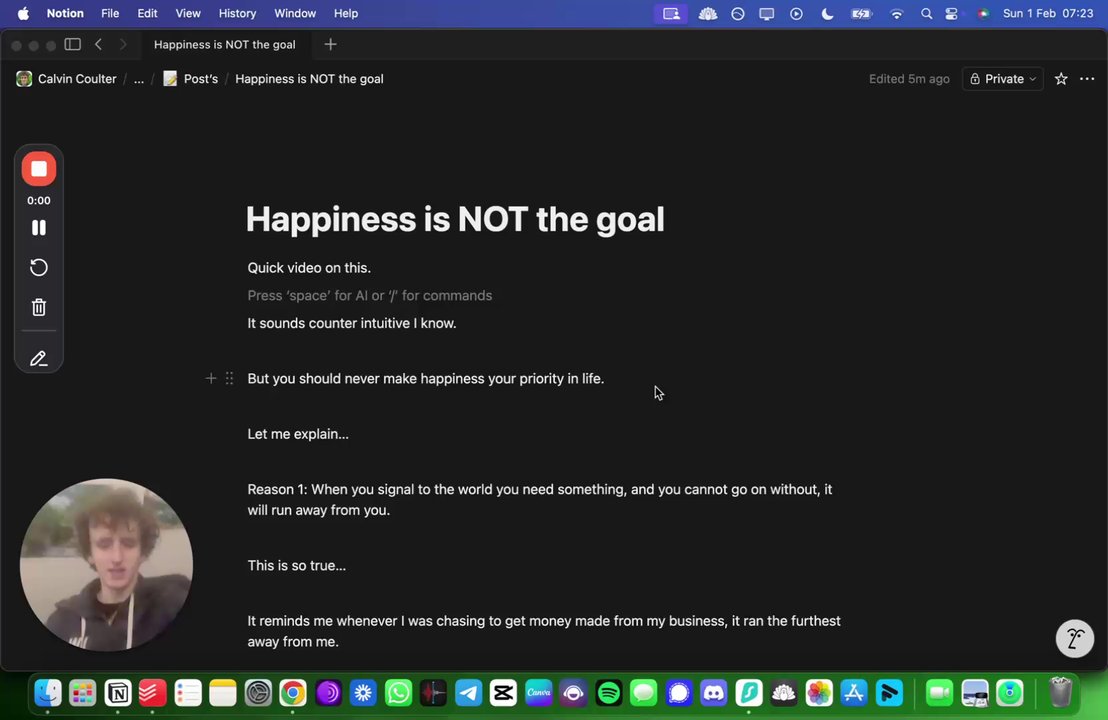Viewport: 1108px width, 720px height.
Task: Open Launchpad from the dock
Action: tap(83, 693)
